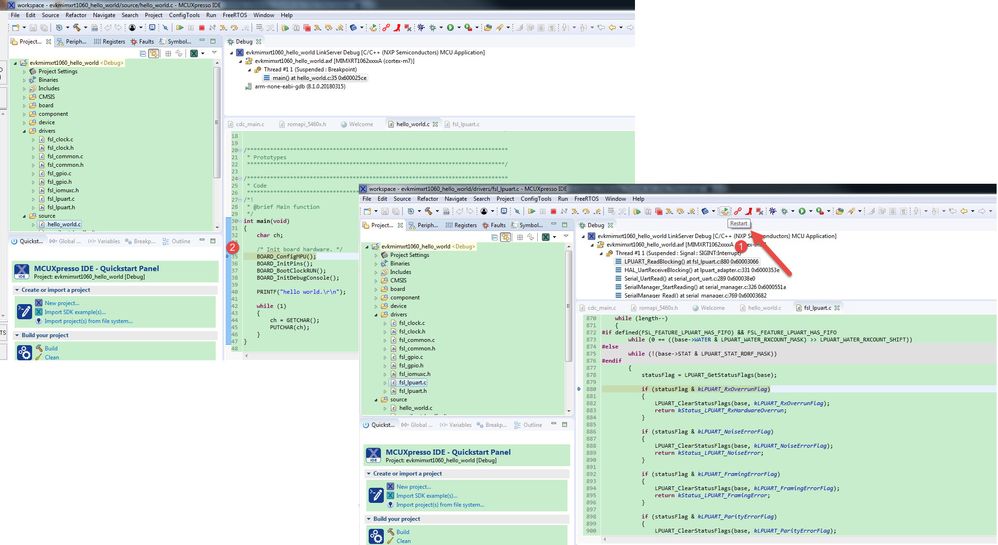Click New file icon in back window toolbar
Image resolution: width=998 pixels, height=545 pixels.
pos(15,27)
